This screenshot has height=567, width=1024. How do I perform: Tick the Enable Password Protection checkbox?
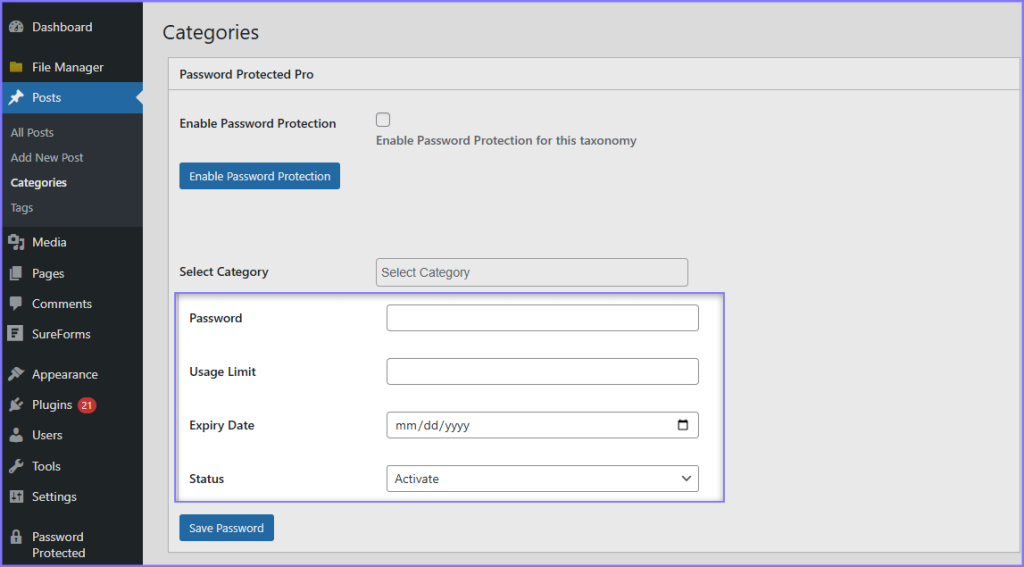click(x=383, y=120)
